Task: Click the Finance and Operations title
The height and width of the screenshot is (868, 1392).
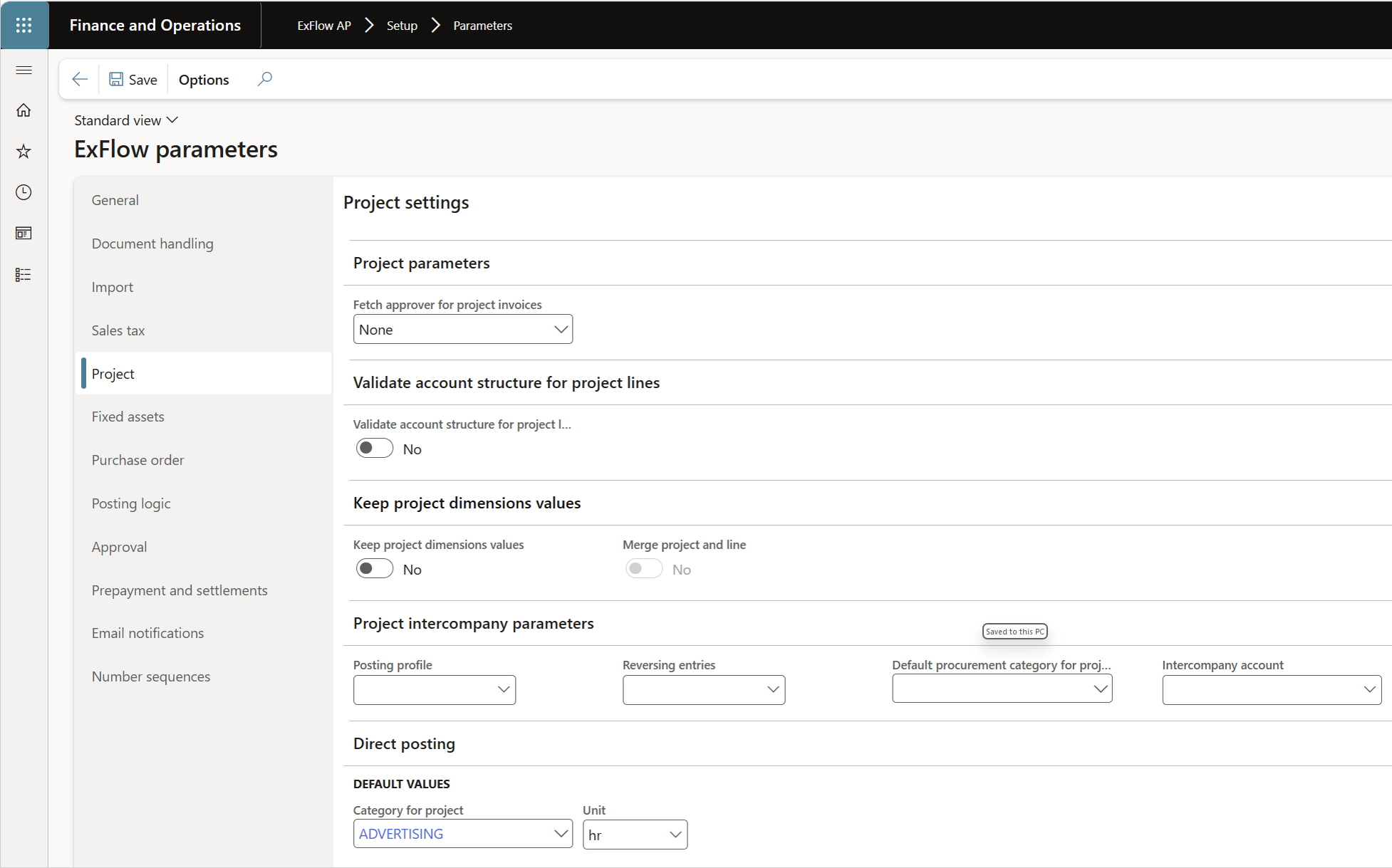Action: click(155, 25)
